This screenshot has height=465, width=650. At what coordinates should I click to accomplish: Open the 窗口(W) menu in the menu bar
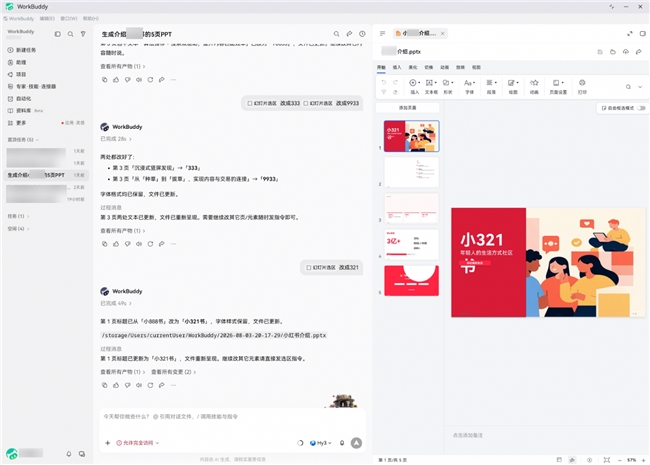(69, 19)
